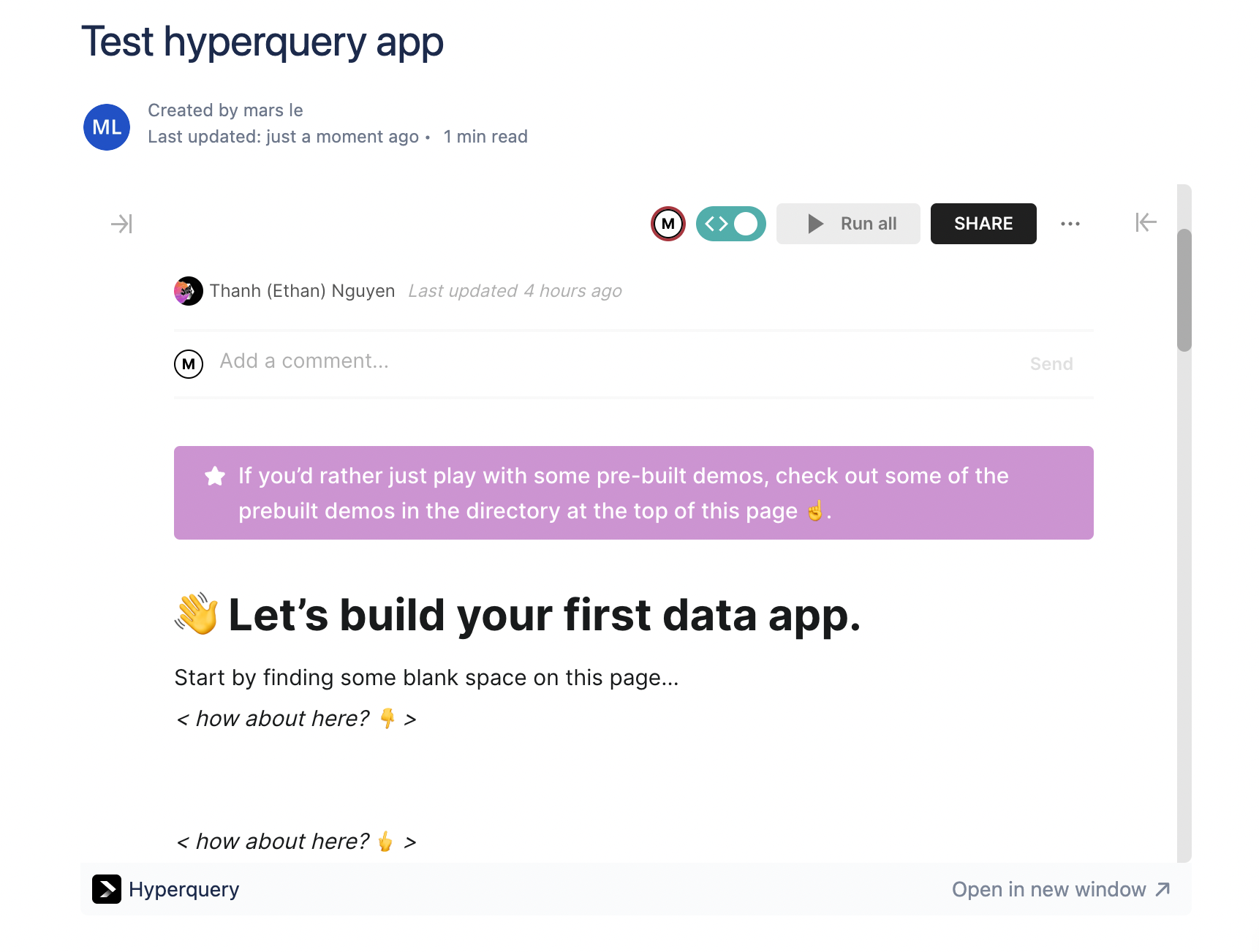Click the Test hyperquery app title
The height and width of the screenshot is (952, 1259).
coord(262,42)
